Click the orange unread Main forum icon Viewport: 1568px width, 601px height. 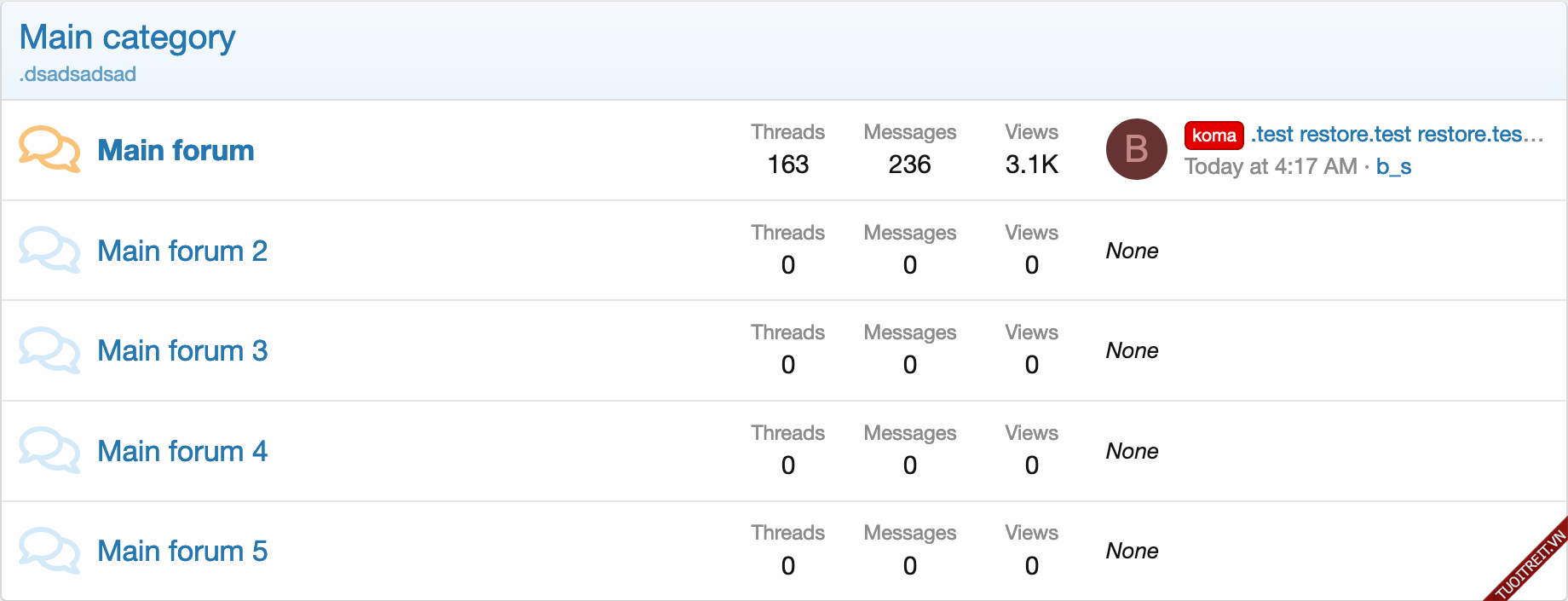(x=49, y=150)
